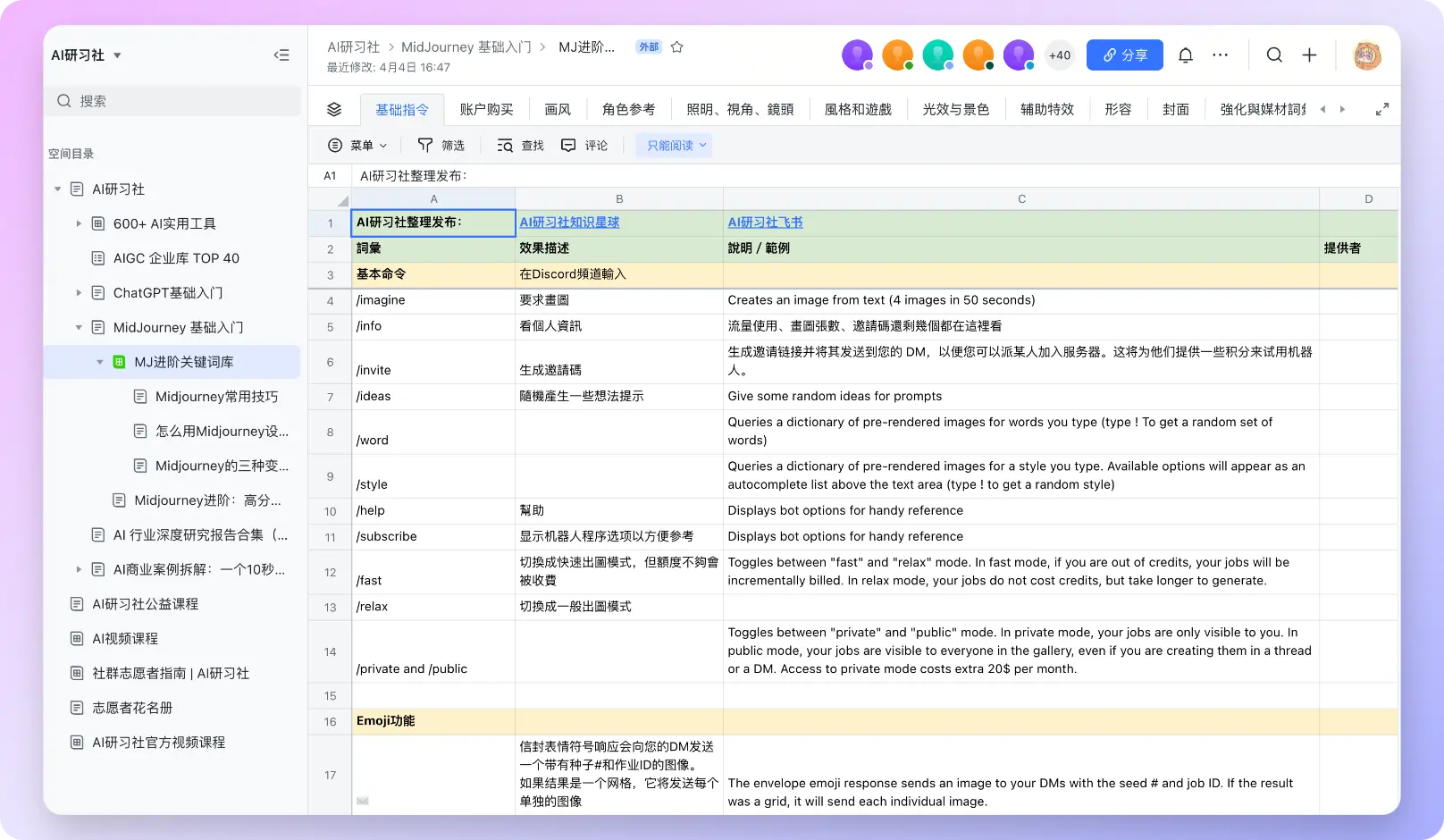
Task: Click the sidebar search field
Action: click(x=173, y=101)
